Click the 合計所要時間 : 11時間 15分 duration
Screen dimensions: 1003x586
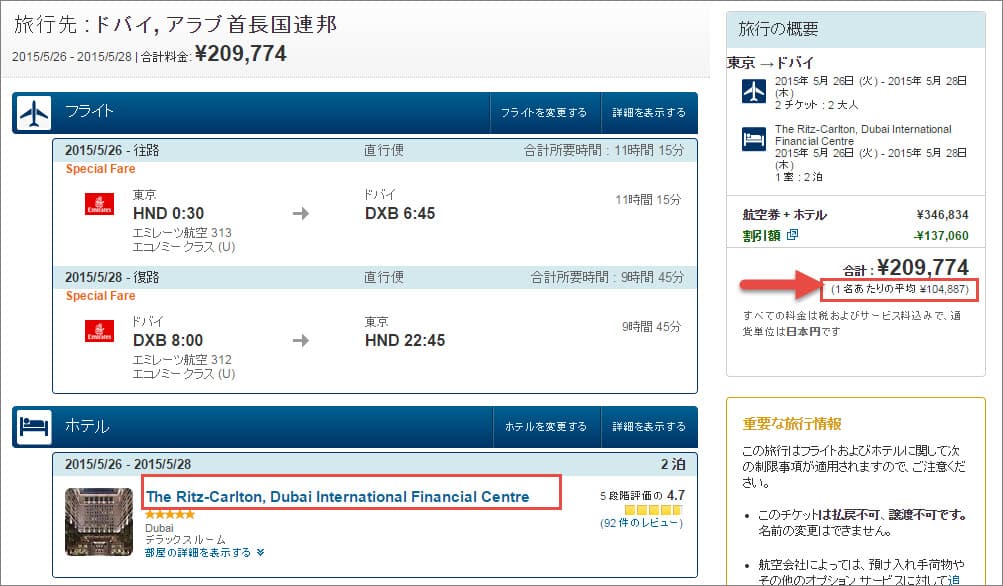[x=604, y=150]
